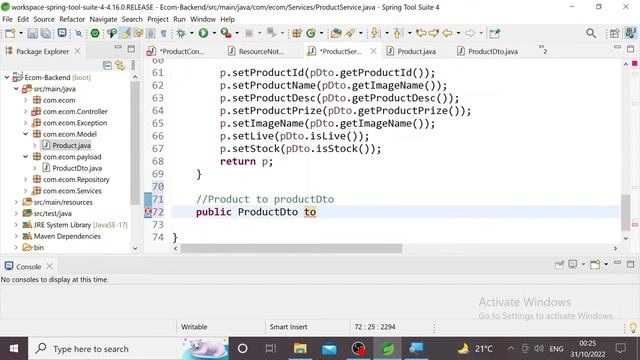Show hidden editor tabs list
Image resolution: width=640 pixels, height=360 pixels.
[x=542, y=50]
